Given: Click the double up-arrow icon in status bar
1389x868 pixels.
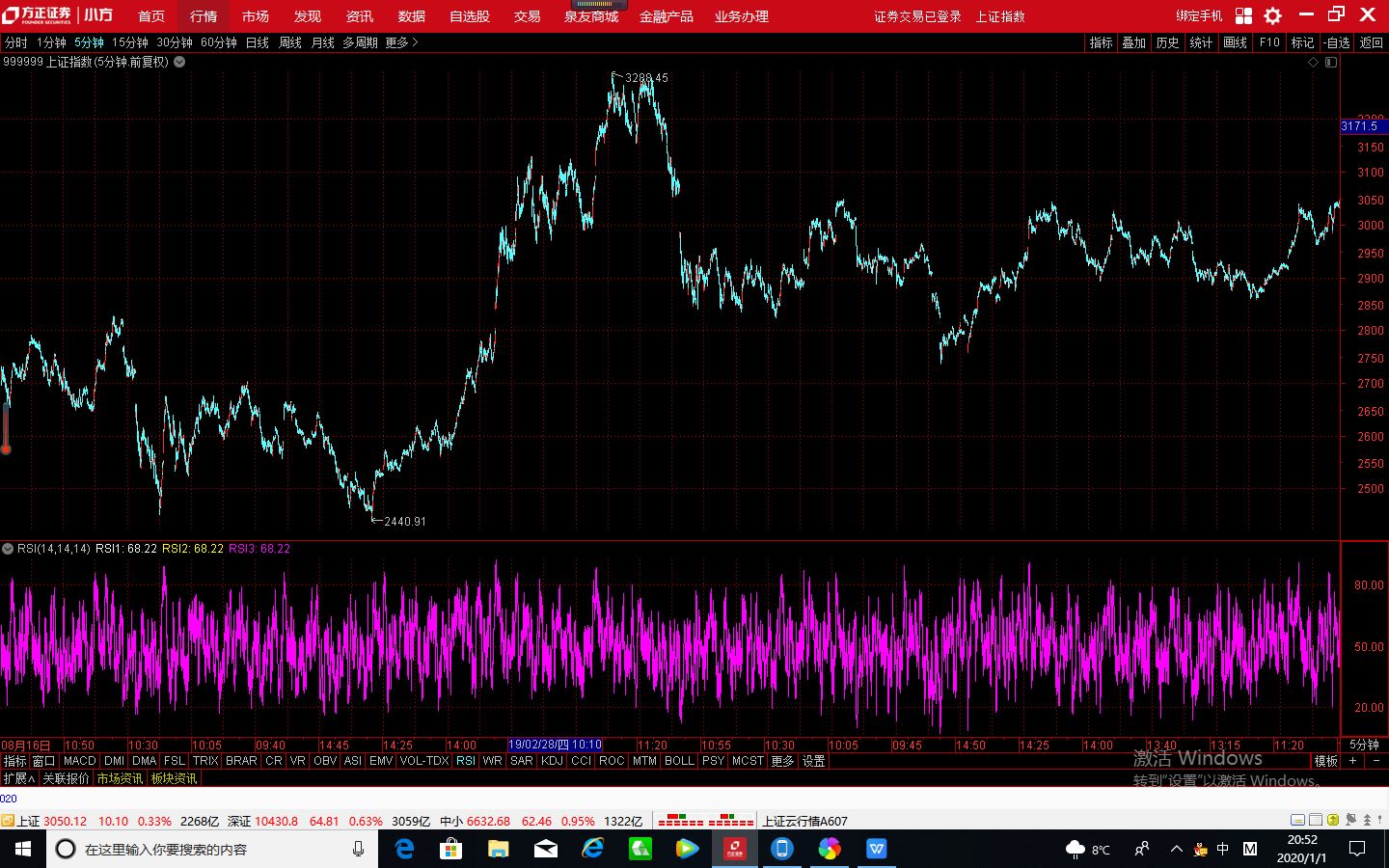Looking at the screenshot, I should pyautogui.click(x=1366, y=820).
